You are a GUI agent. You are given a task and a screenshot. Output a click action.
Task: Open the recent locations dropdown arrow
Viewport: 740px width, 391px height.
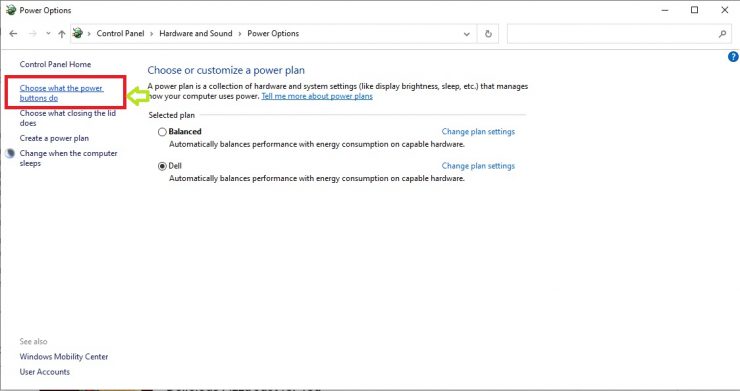(48, 34)
